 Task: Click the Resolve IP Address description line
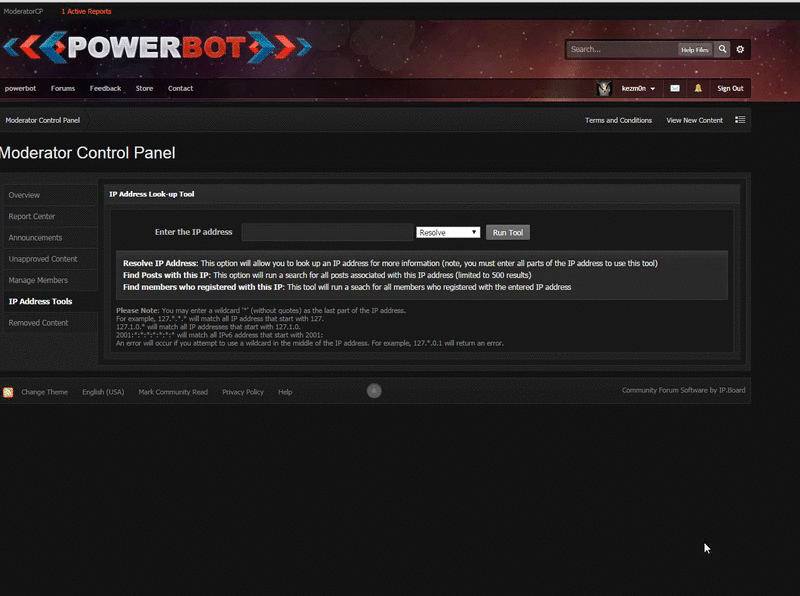[x=390, y=263]
